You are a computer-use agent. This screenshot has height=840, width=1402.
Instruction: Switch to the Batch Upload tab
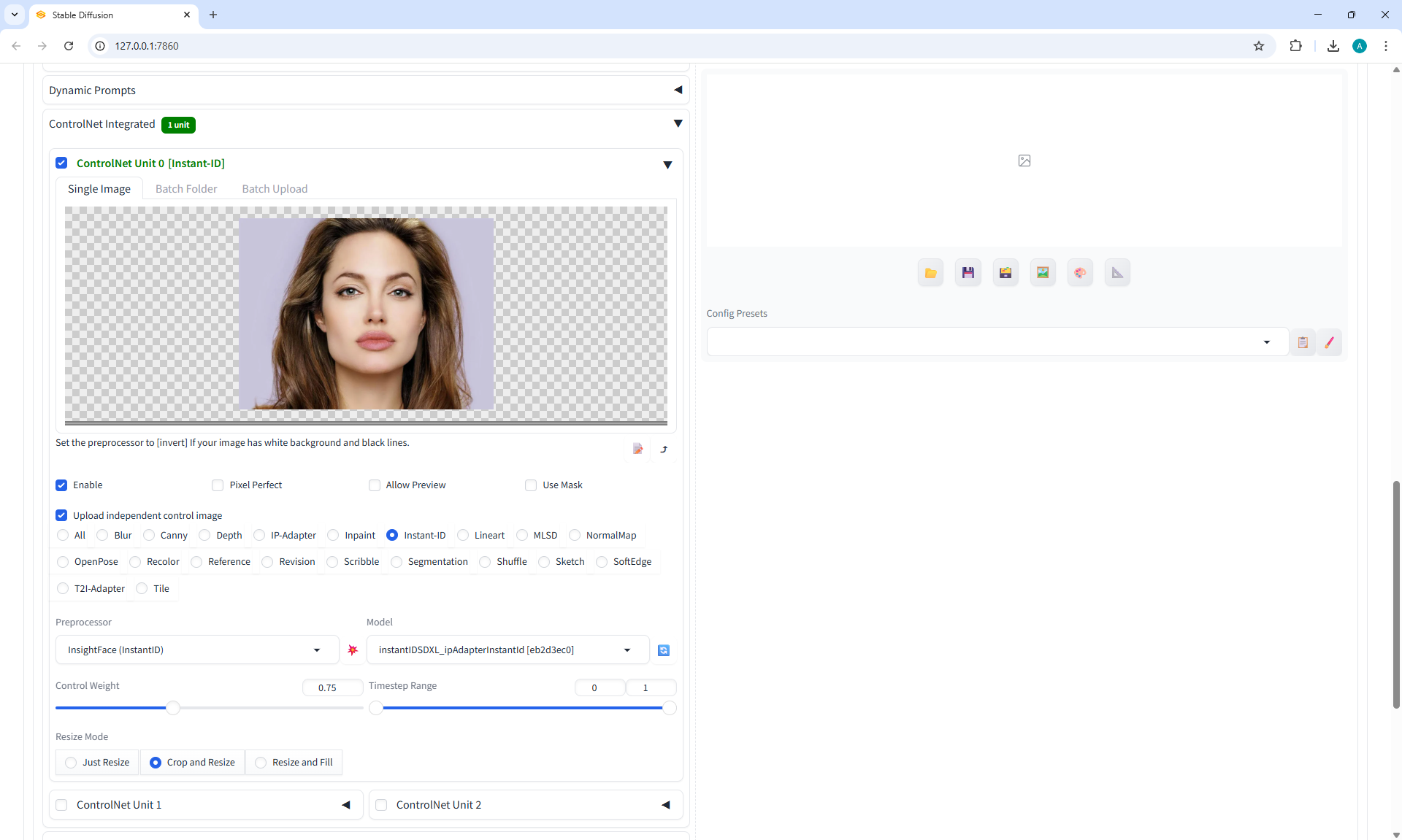tap(275, 189)
